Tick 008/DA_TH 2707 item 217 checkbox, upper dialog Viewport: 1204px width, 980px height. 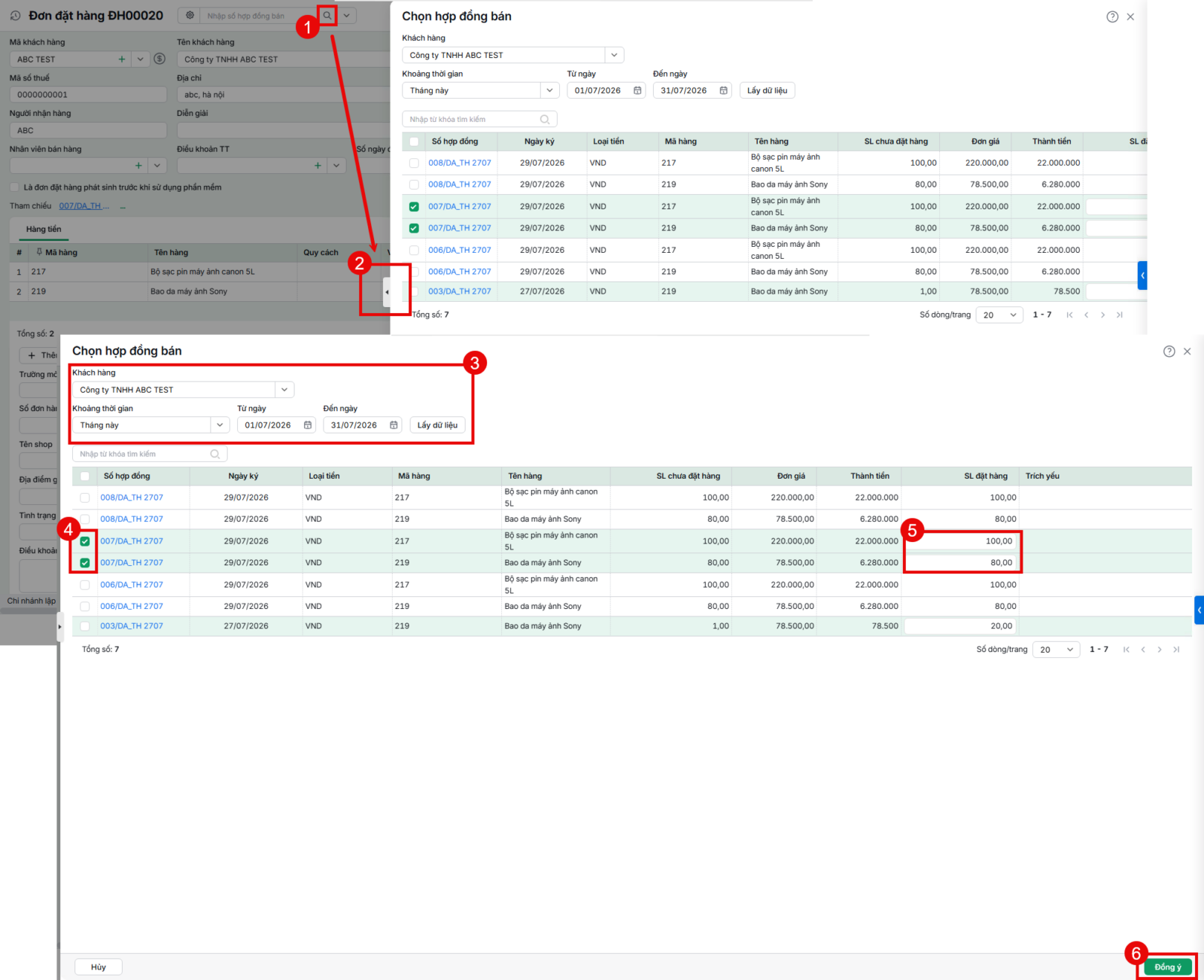click(x=414, y=163)
